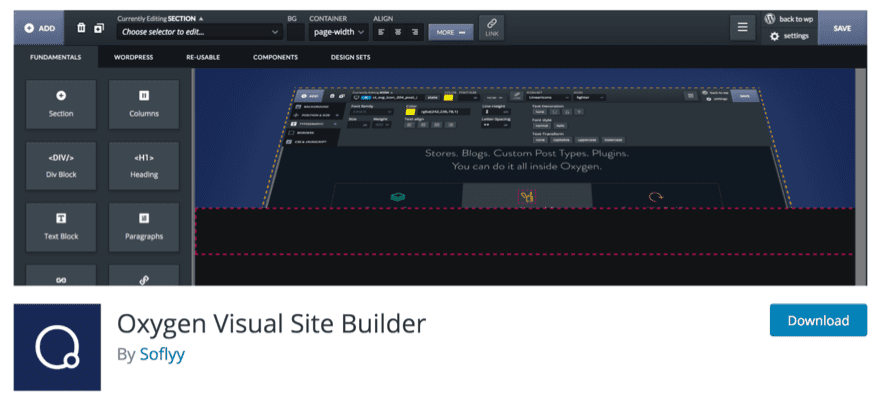
Task: Delete the selected section with trash icon
Action: [x=81, y=28]
